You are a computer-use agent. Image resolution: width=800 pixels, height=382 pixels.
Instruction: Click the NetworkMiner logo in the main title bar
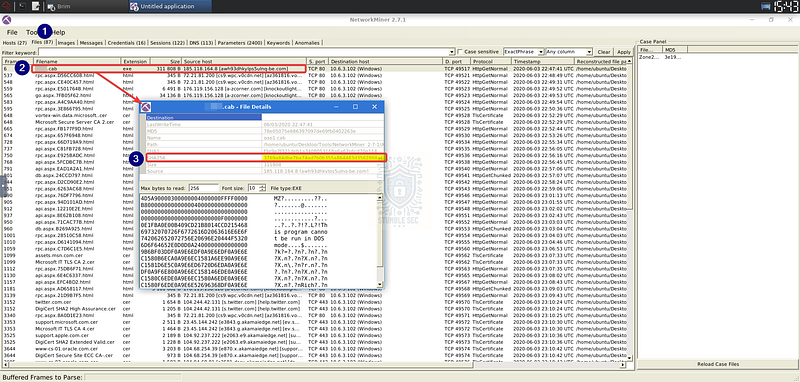point(6,20)
